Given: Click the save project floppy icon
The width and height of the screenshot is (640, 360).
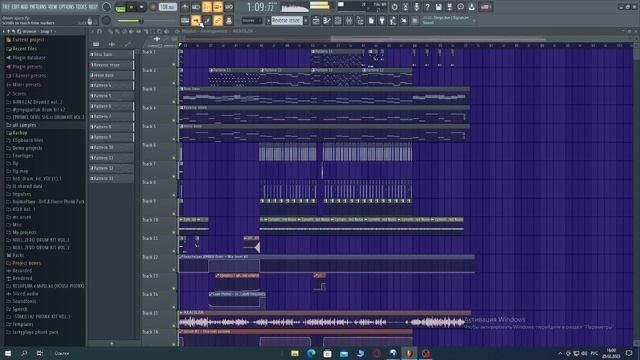Looking at the screenshot, I should [438, 7].
